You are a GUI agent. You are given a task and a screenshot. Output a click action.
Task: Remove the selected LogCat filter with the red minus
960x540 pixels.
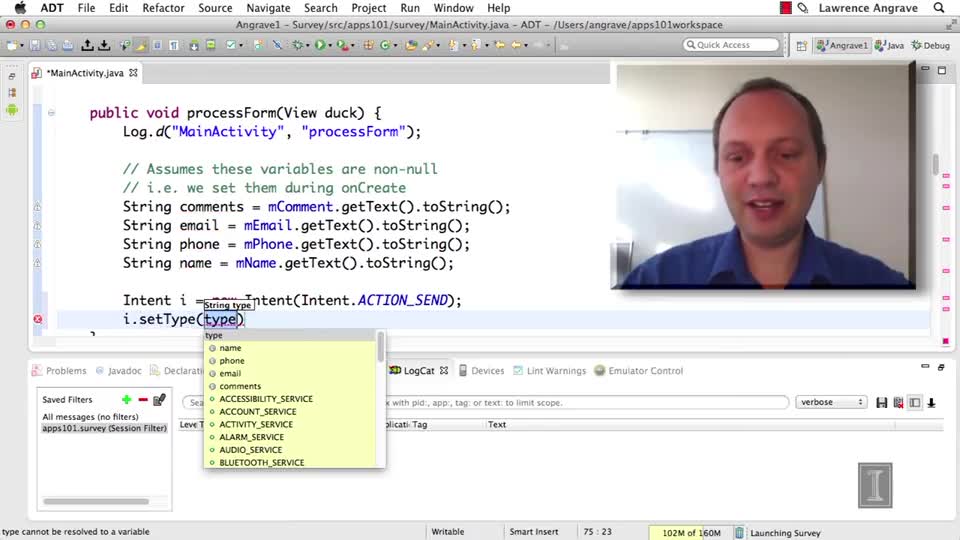143,399
